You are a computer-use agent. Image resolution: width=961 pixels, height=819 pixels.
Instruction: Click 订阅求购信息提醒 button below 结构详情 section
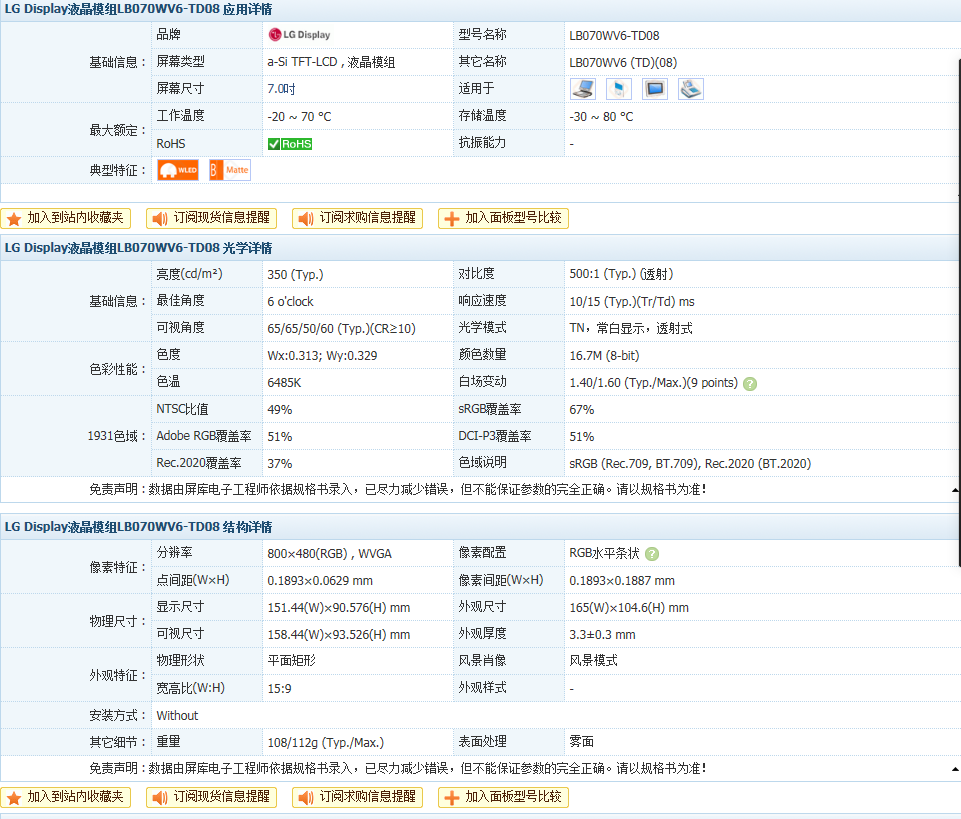tap(357, 797)
